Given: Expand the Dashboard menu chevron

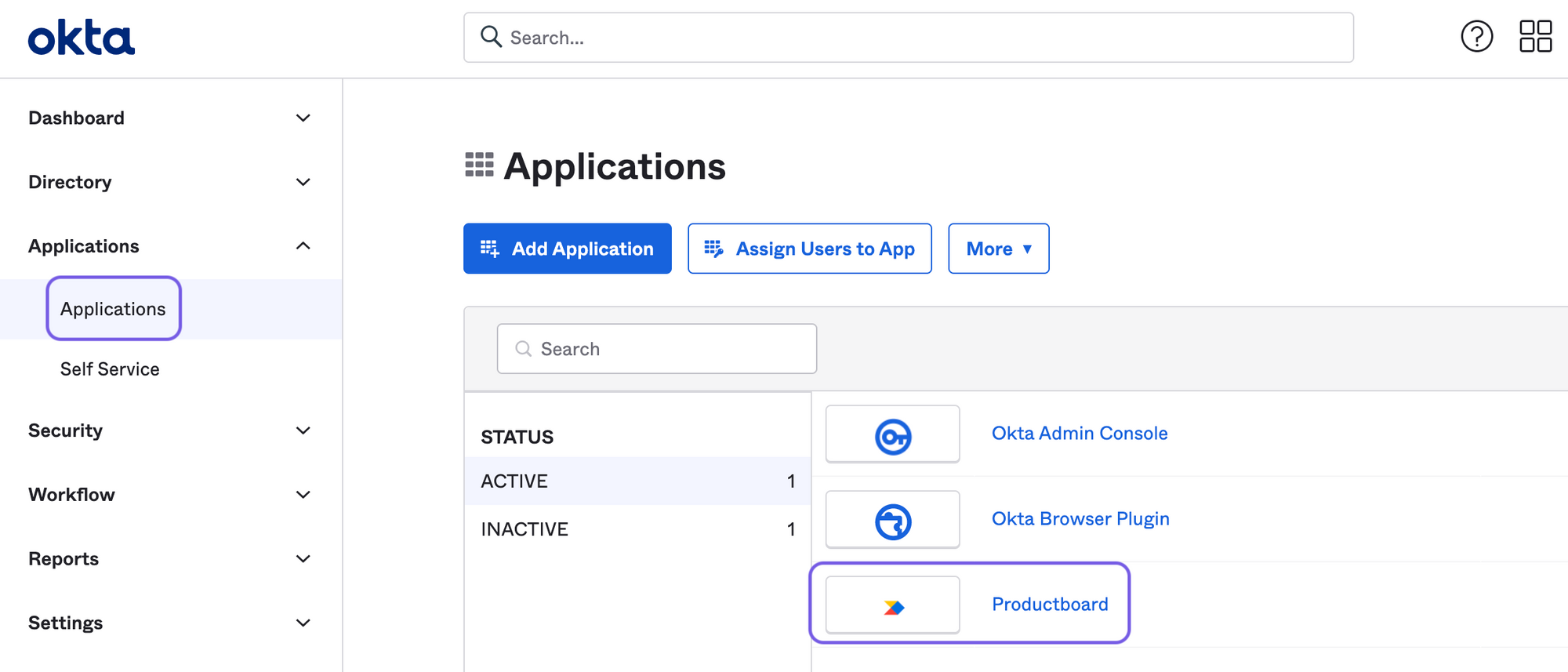Looking at the screenshot, I should click(303, 118).
